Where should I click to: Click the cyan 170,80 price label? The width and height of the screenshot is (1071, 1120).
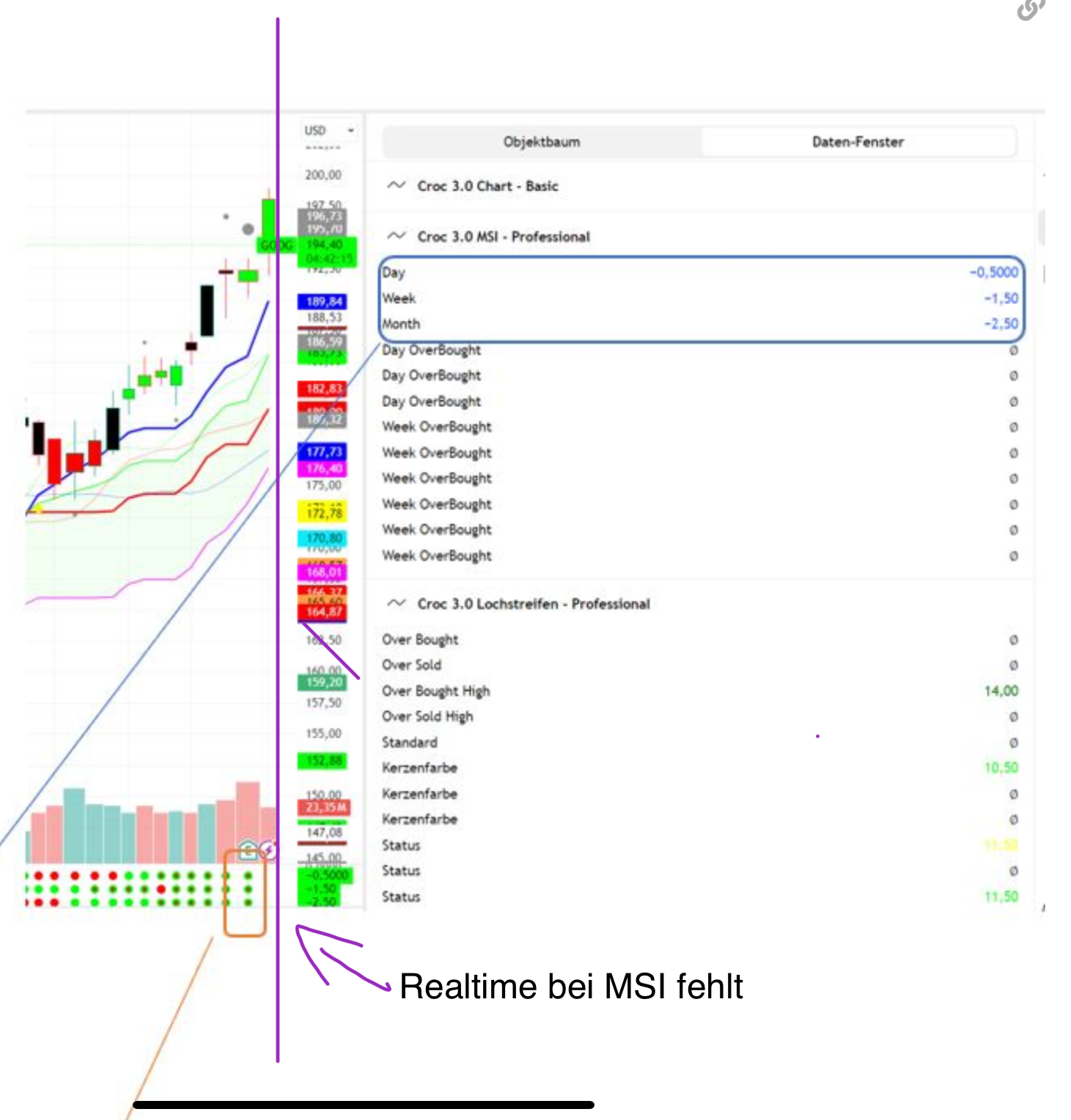click(x=324, y=539)
